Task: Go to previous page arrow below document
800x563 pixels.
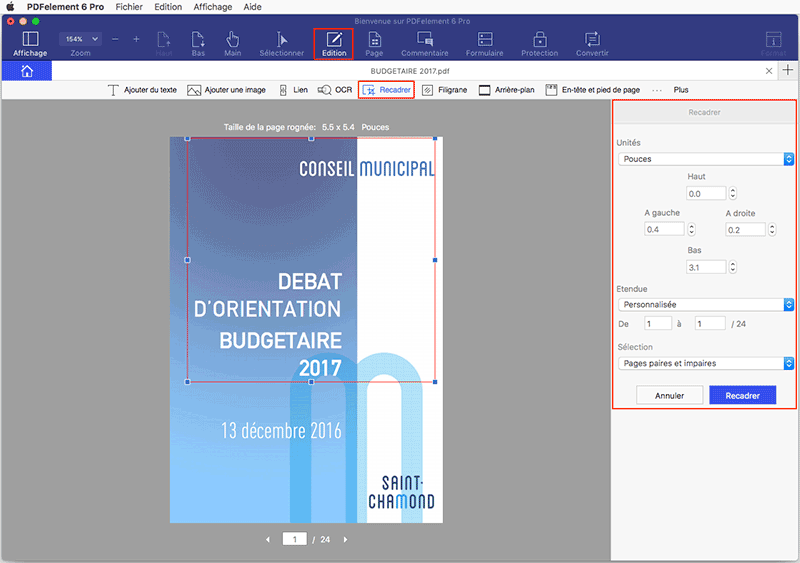Action: [268, 540]
